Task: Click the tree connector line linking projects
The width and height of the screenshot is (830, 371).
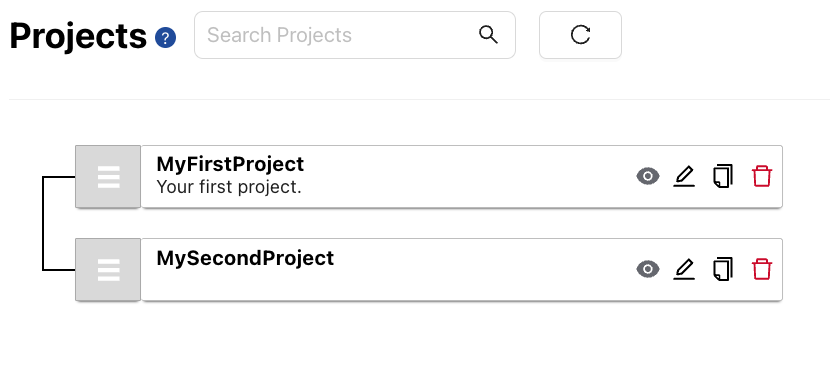Action: pyautogui.click(x=43, y=223)
